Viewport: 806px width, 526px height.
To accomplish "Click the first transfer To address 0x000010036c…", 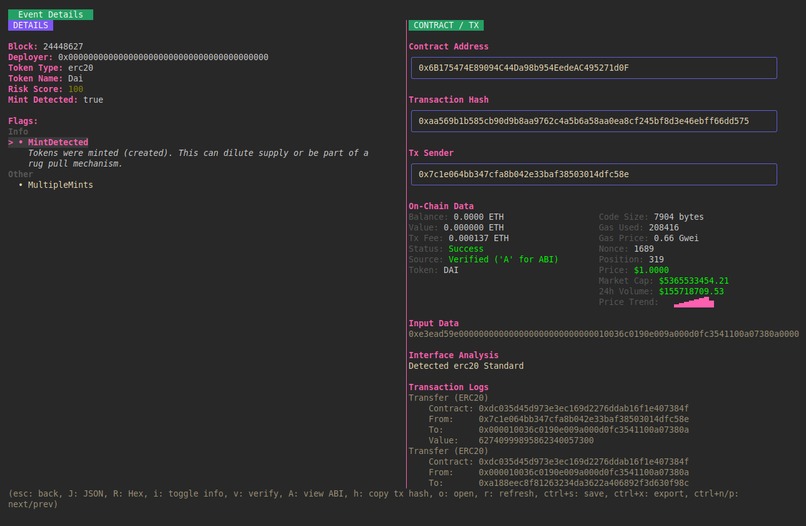I will 583,430.
